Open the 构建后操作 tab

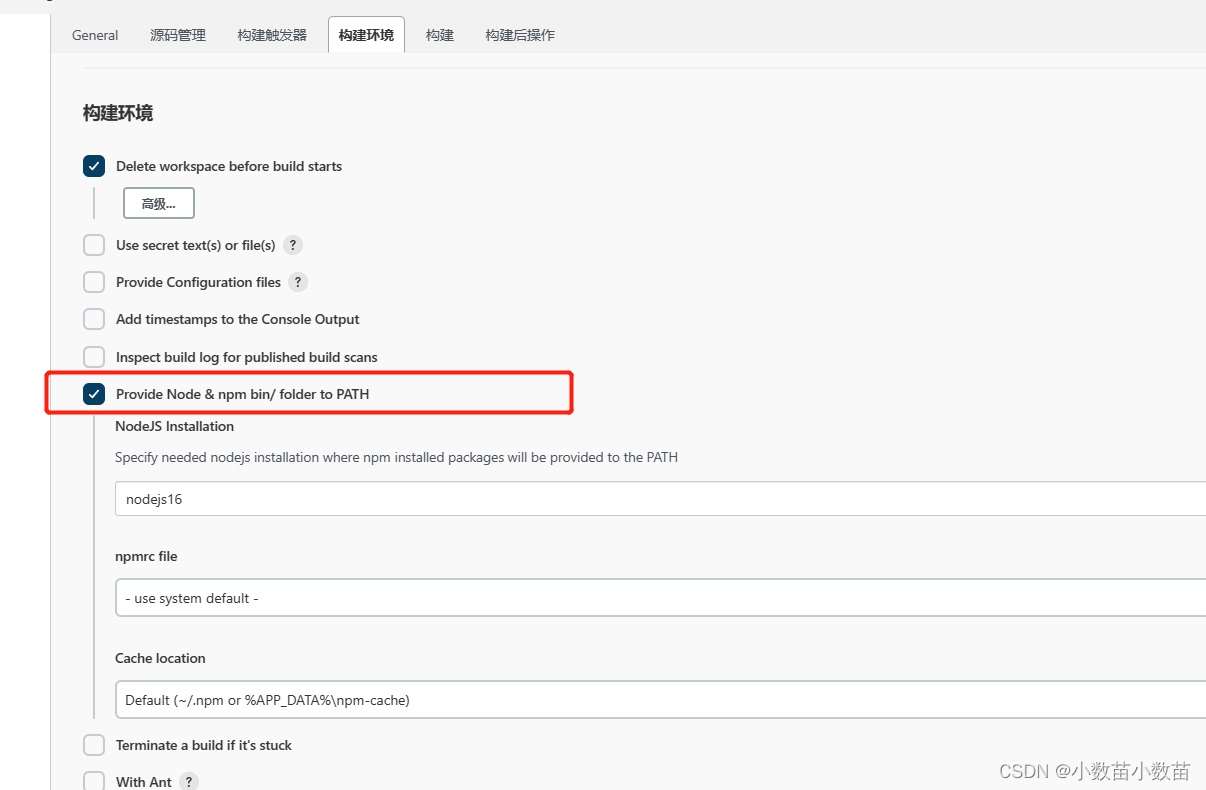[519, 35]
